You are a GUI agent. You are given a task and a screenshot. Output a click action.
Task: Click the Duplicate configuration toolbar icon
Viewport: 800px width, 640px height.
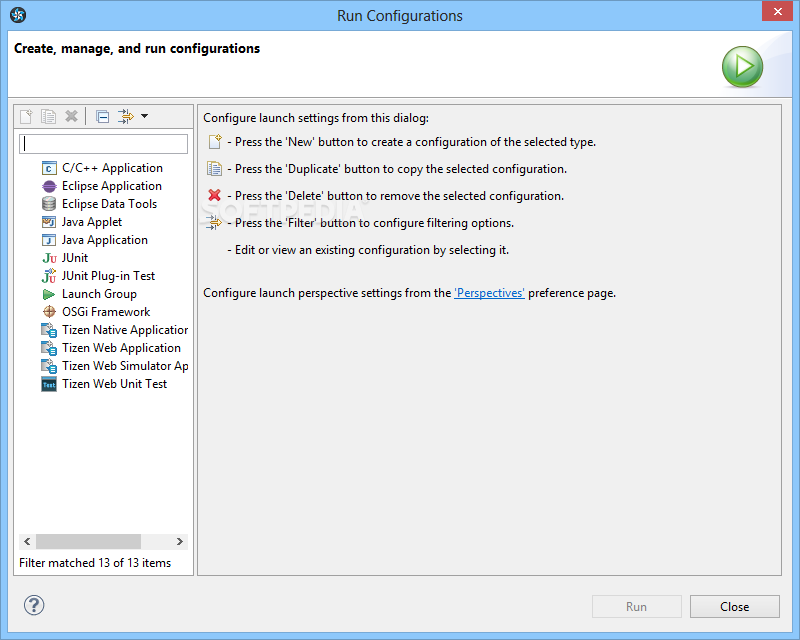pyautogui.click(x=48, y=116)
